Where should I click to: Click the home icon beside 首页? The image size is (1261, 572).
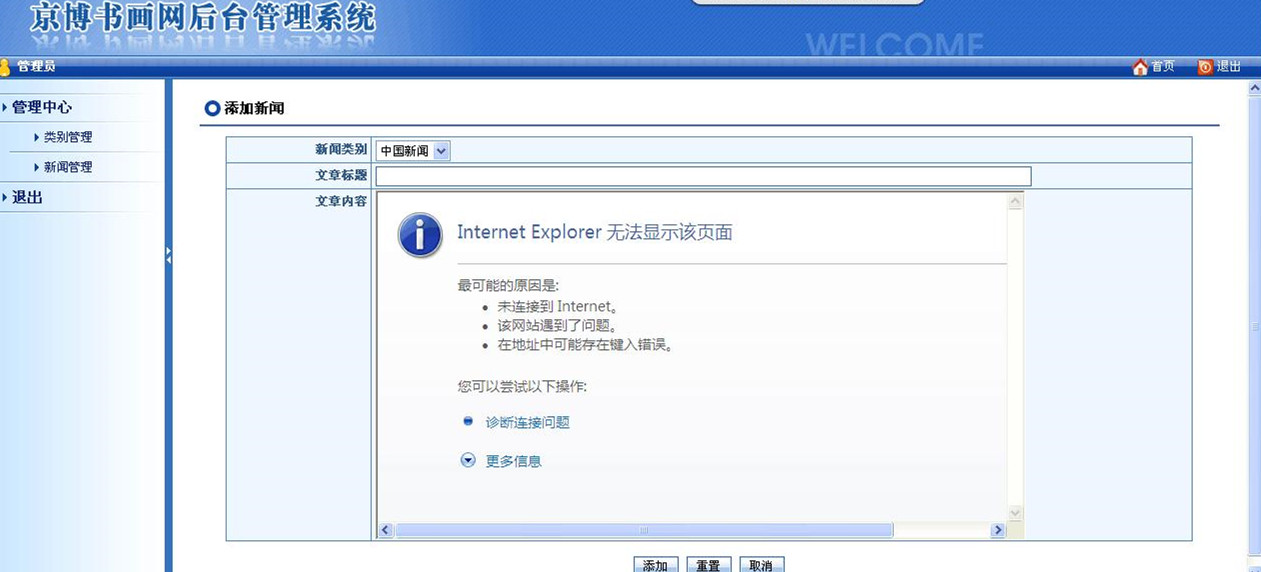coord(1140,67)
